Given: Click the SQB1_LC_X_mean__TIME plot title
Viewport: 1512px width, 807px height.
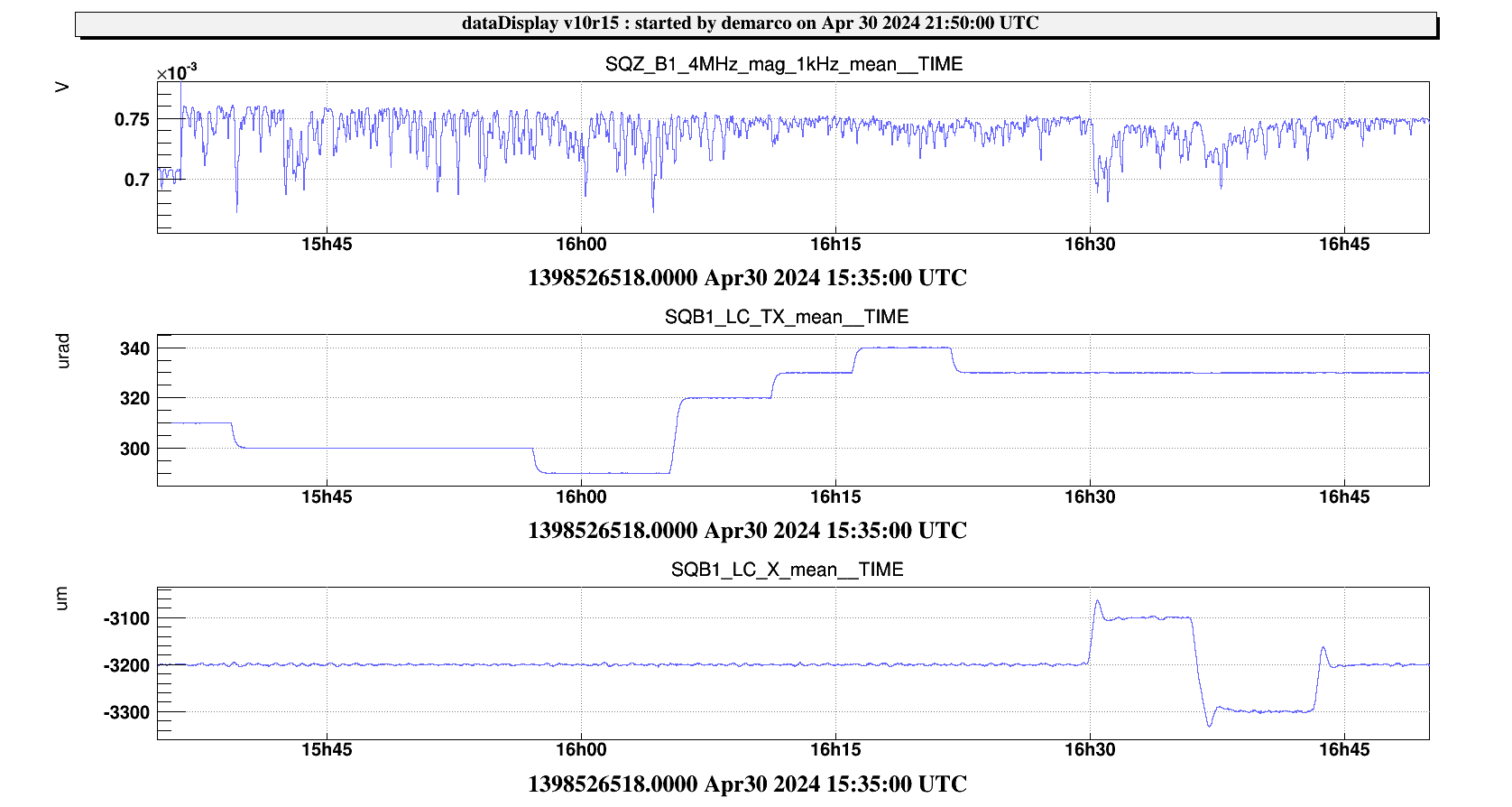Looking at the screenshot, I should pos(787,570).
